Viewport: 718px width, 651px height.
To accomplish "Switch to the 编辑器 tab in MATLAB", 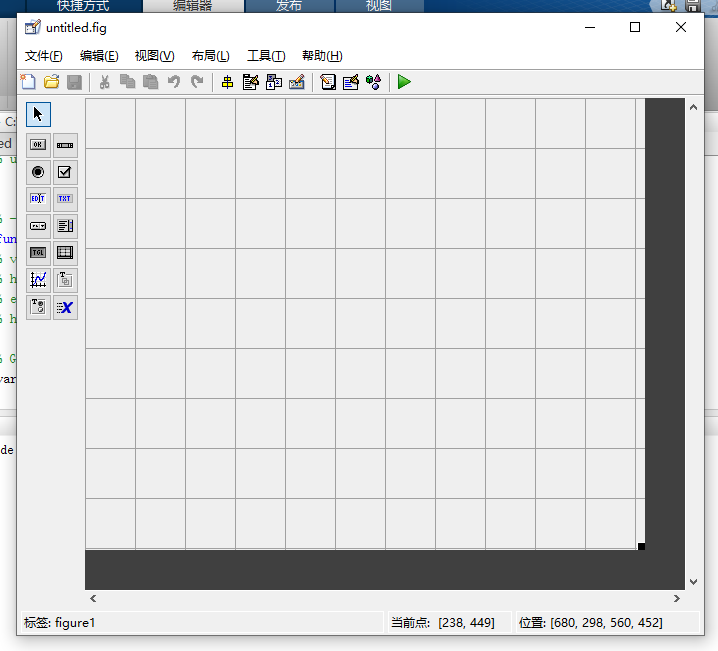I will tap(193, 6).
